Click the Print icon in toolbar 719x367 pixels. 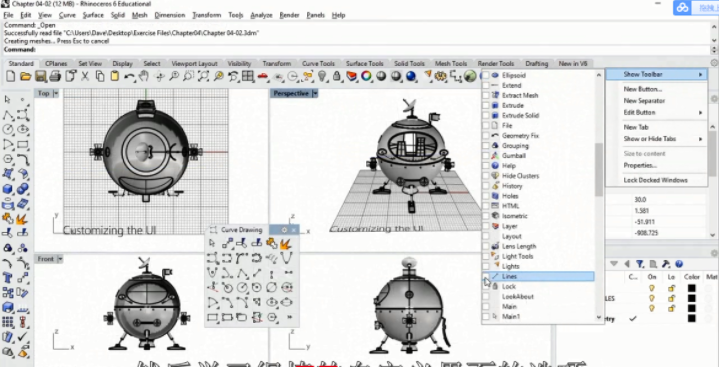55,76
